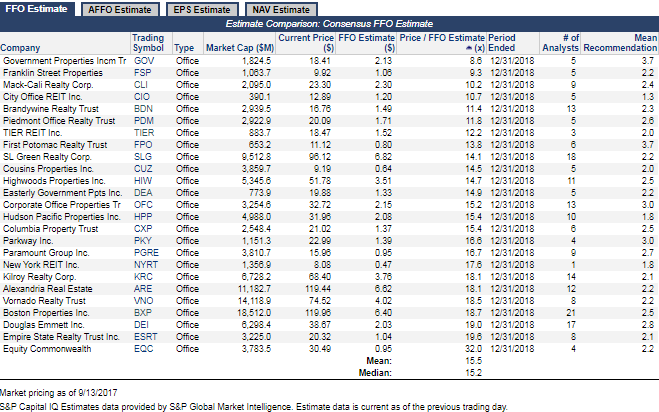Select the FFO Estimate tab
This screenshot has height=412, width=659.
tap(37, 9)
